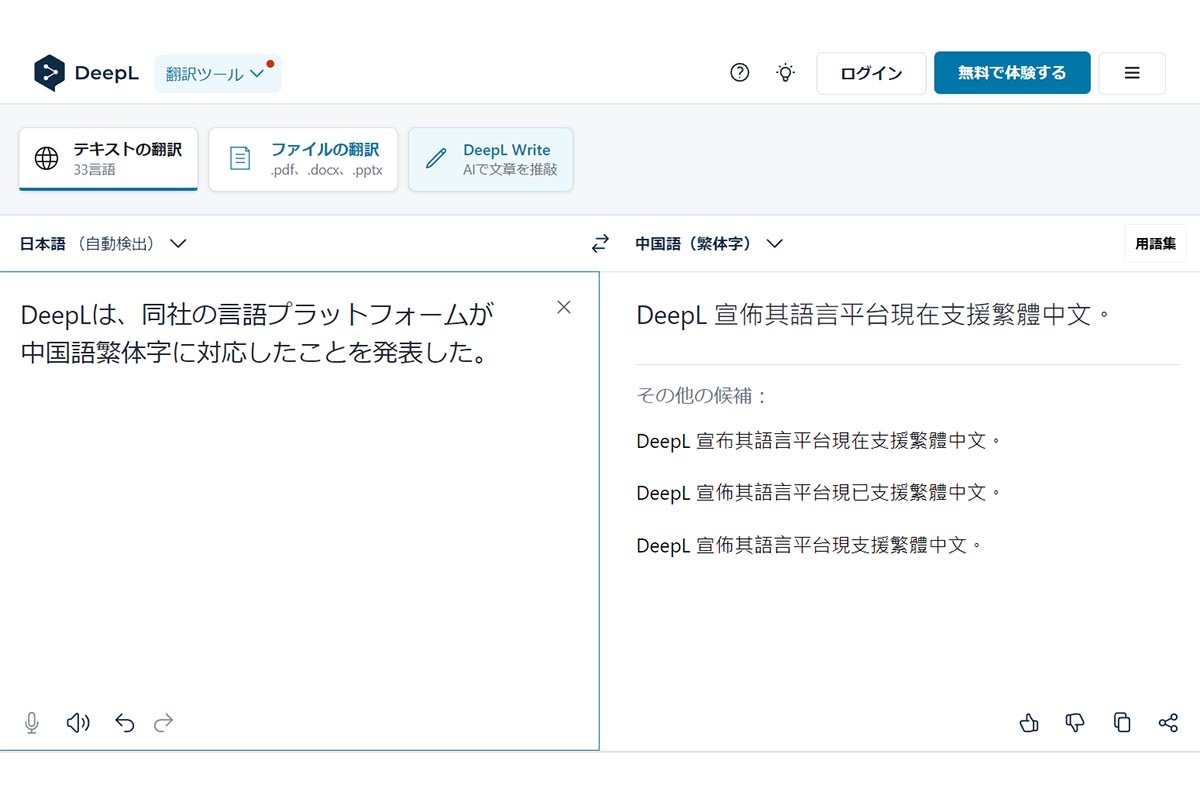Swap translation direction with the arrows icon

point(599,243)
